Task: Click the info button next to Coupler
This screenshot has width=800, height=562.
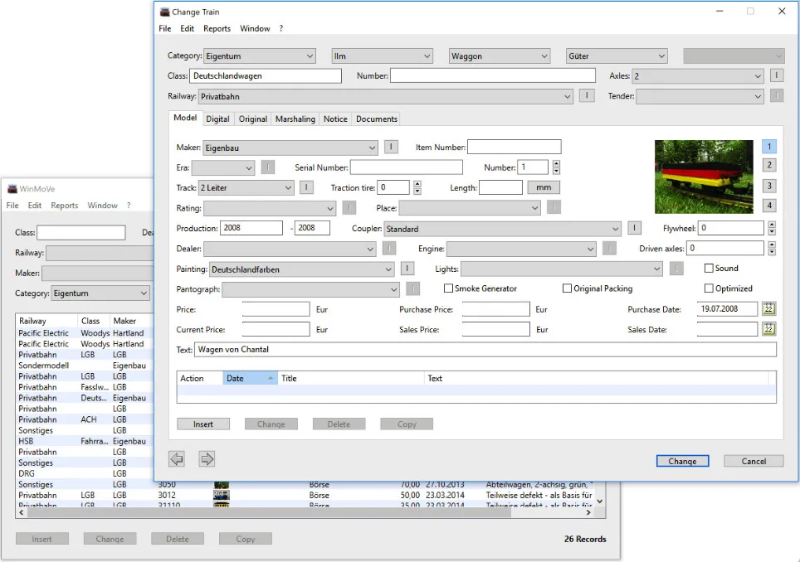Action: coord(635,228)
